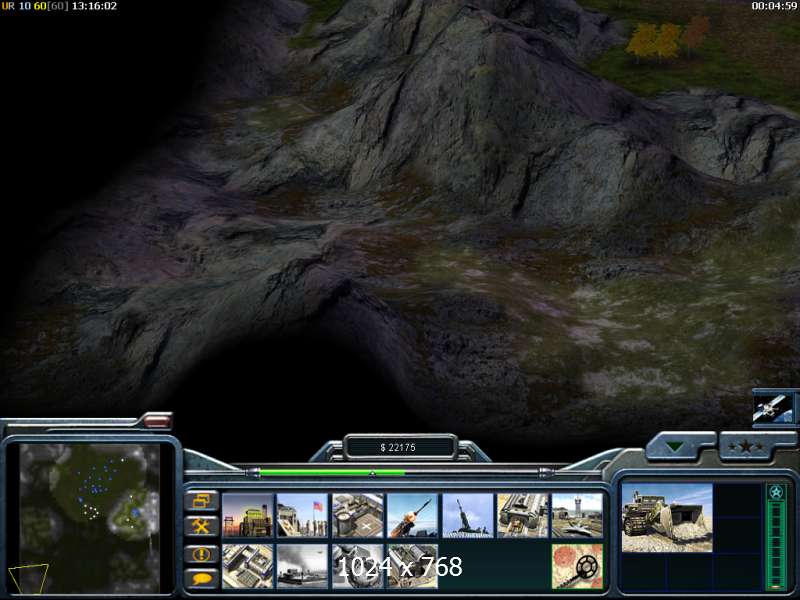The image size is (800, 600).
Task: Click the 13:16:02 clock readout
Action: tap(94, 6)
